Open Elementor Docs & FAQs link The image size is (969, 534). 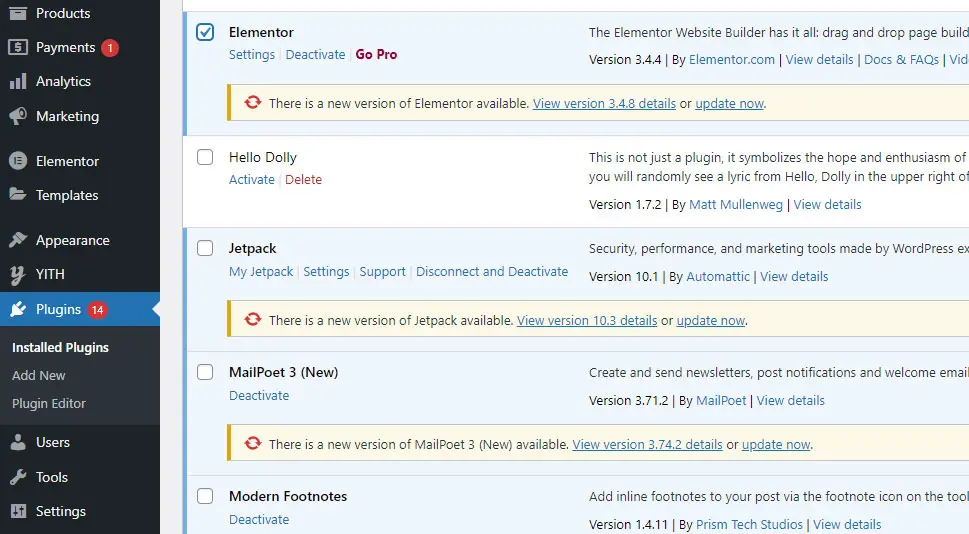(x=901, y=59)
